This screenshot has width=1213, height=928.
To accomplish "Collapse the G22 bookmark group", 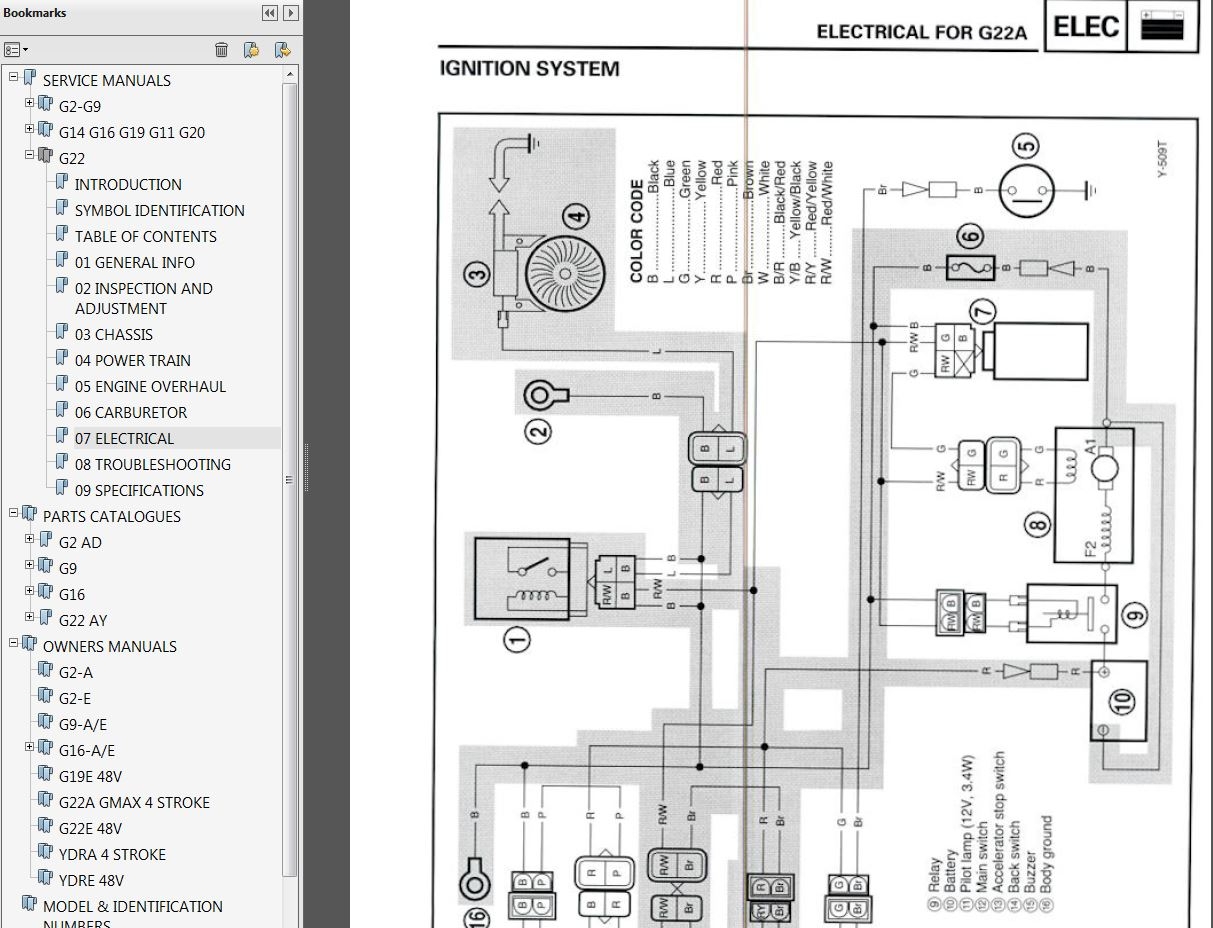I will tap(30, 155).
